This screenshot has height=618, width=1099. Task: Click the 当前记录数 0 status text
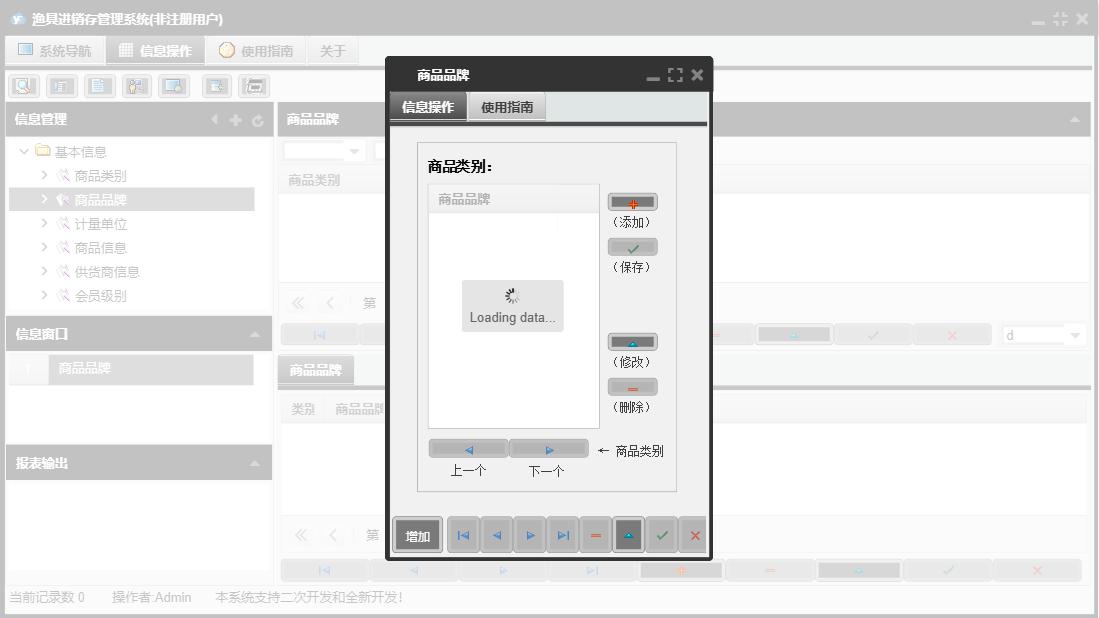click(x=47, y=598)
